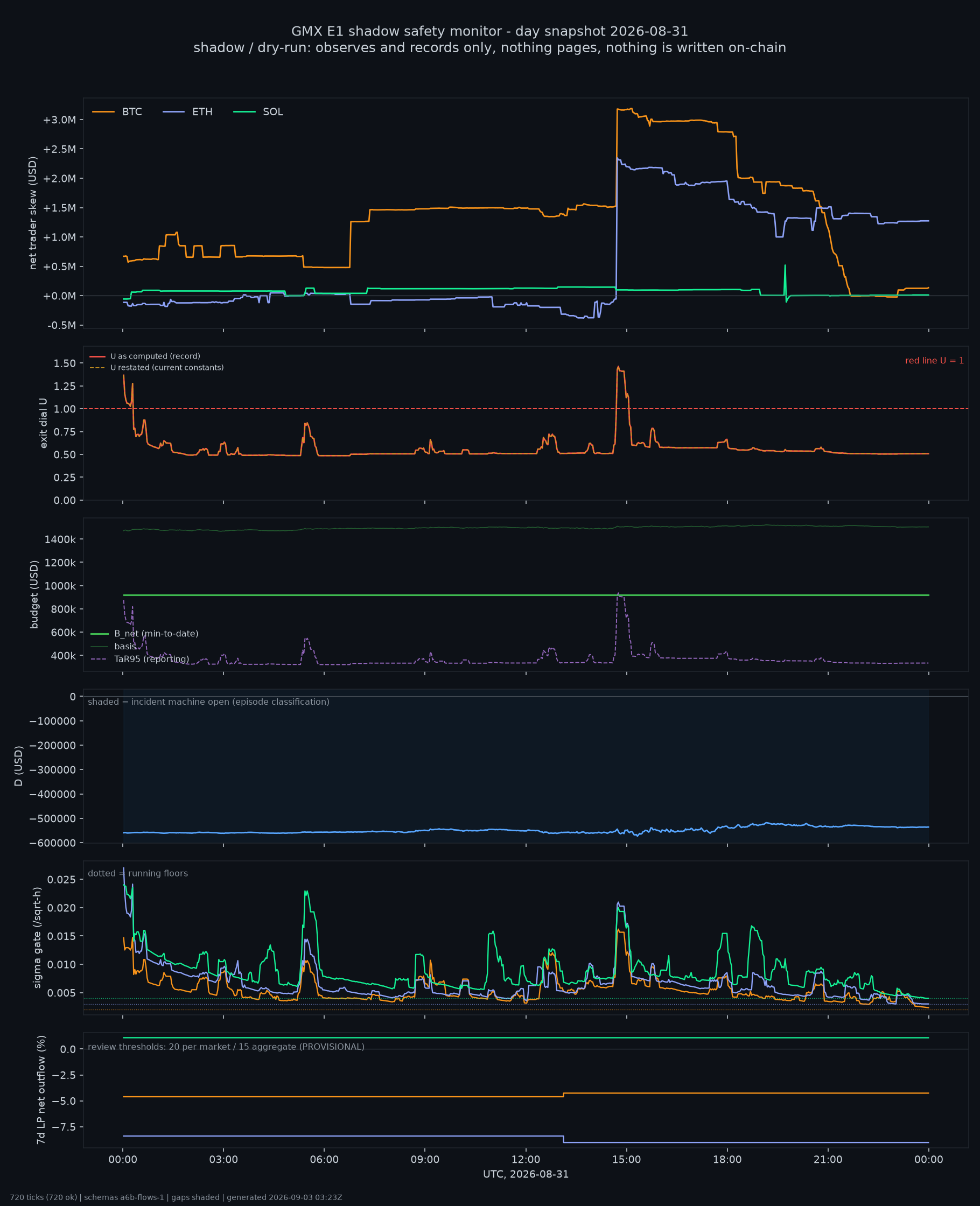980x1206 pixels.
Task: Click the 'exit dial U' axis label
Action: (44, 423)
